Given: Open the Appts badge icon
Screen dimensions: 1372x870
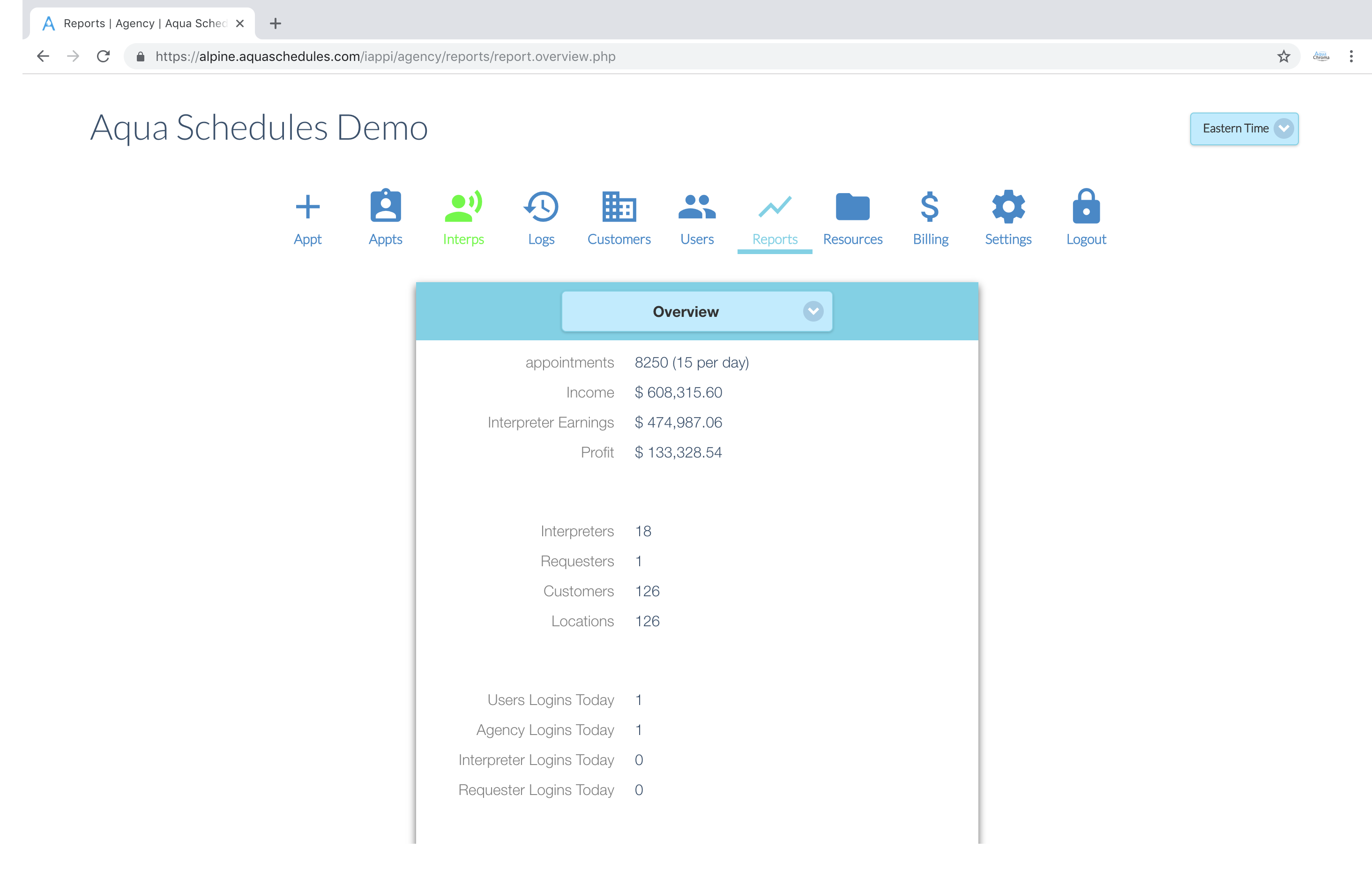Looking at the screenshot, I should (x=386, y=205).
